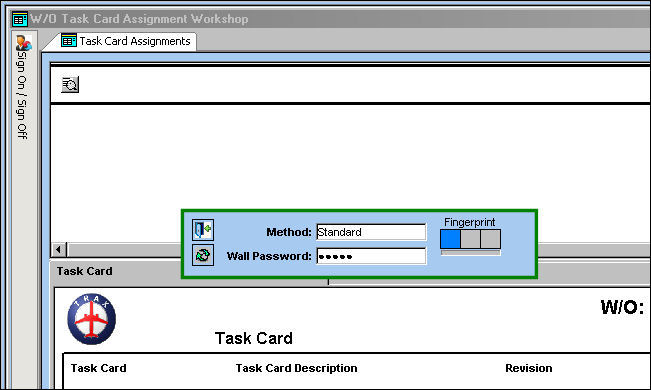Screen dimensions: 651x390
Task: Click the magnifier search icon in the toolbar
Action: [70, 85]
